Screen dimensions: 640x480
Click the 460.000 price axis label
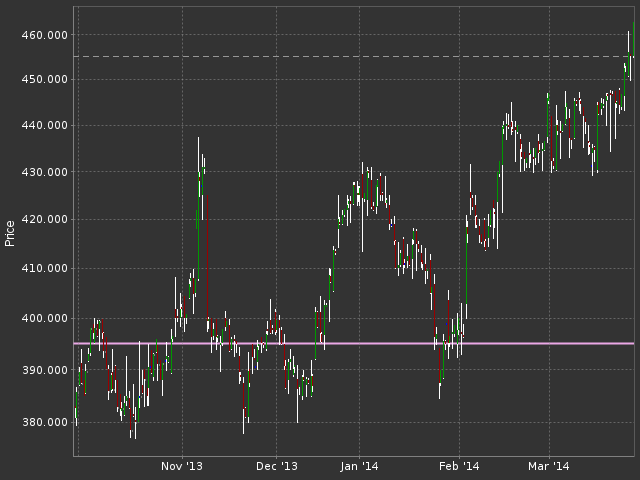click(44, 35)
